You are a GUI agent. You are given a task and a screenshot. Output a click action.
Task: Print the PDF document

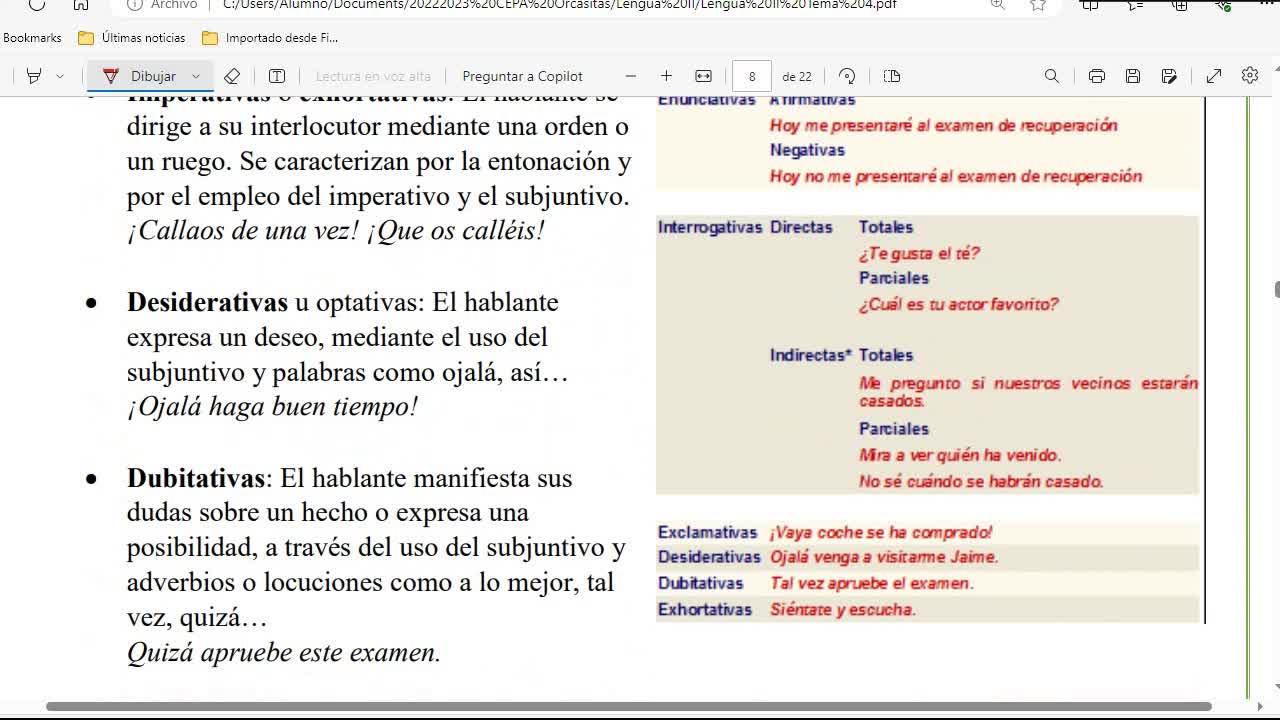tap(1097, 76)
